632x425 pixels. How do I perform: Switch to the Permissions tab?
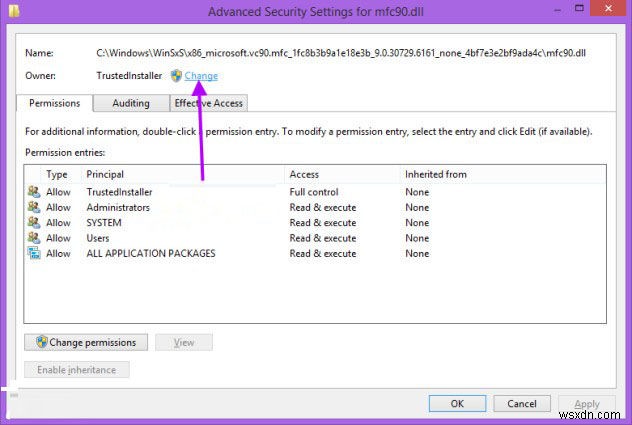pyautogui.click(x=54, y=103)
